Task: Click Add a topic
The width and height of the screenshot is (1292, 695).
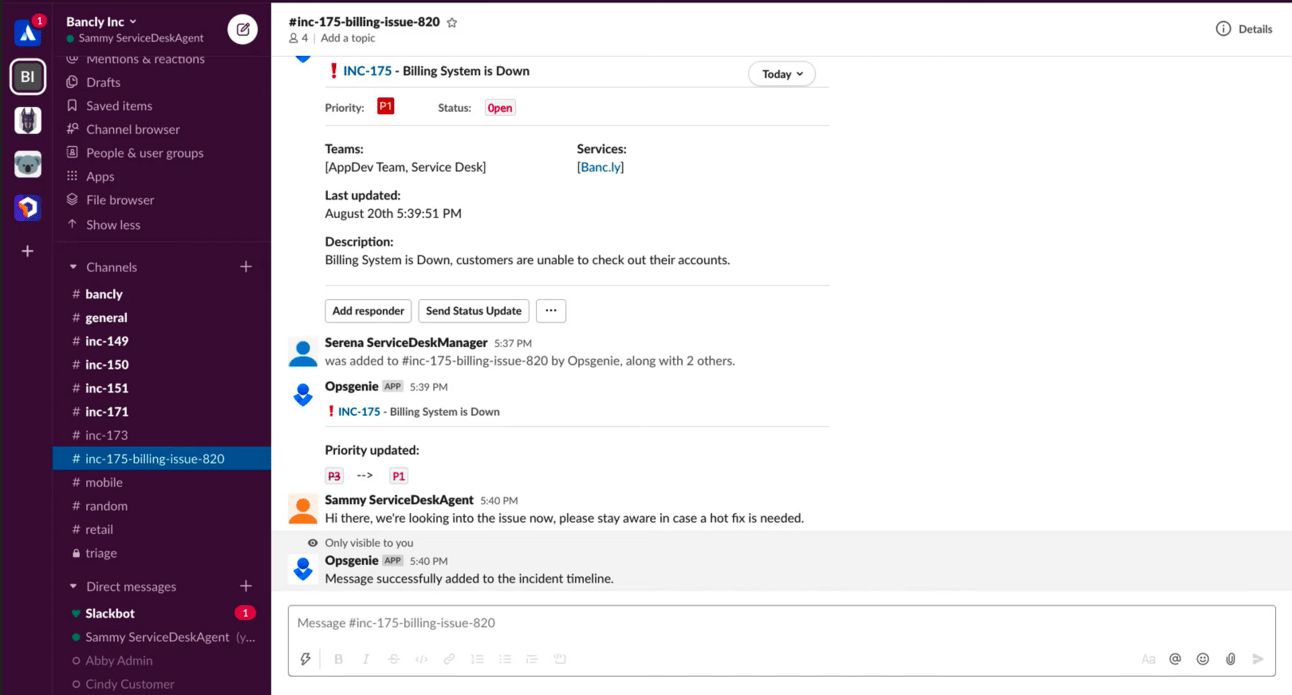Action: coord(348,38)
